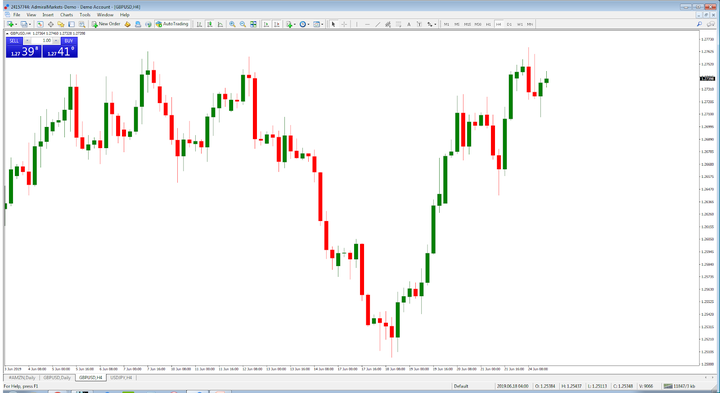This screenshot has height=393, width=720.
Task: Zoom out on the chart
Action: (x=243, y=24)
